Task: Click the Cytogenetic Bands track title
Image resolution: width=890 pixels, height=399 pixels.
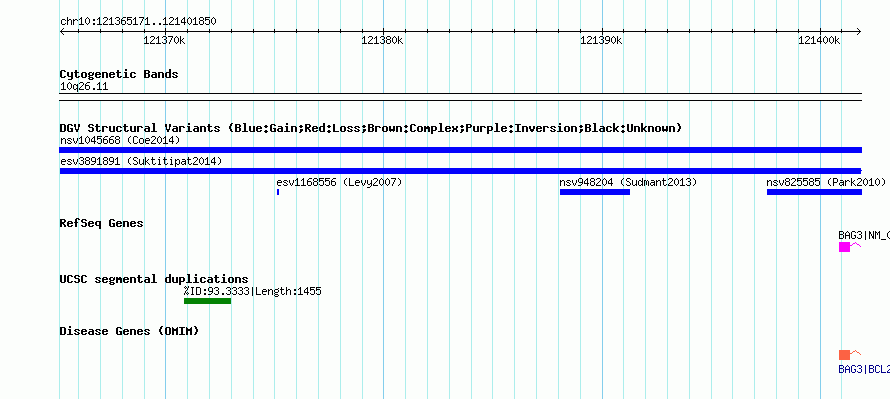Action: pos(119,74)
